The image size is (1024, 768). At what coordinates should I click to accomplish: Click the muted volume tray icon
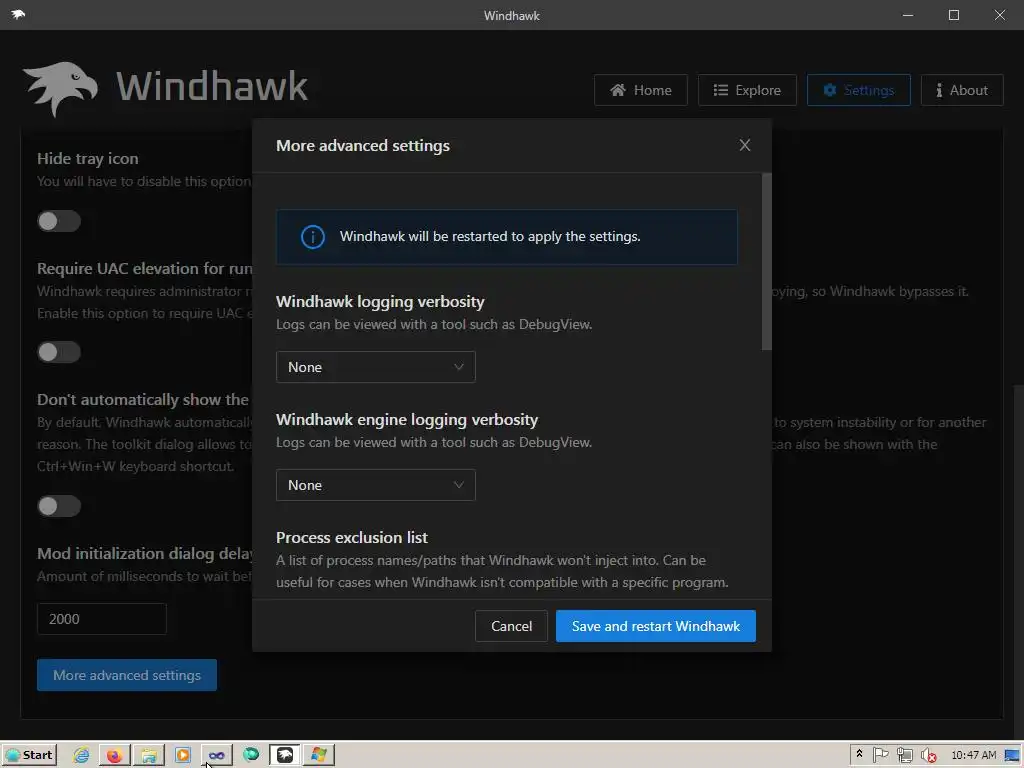tap(928, 755)
